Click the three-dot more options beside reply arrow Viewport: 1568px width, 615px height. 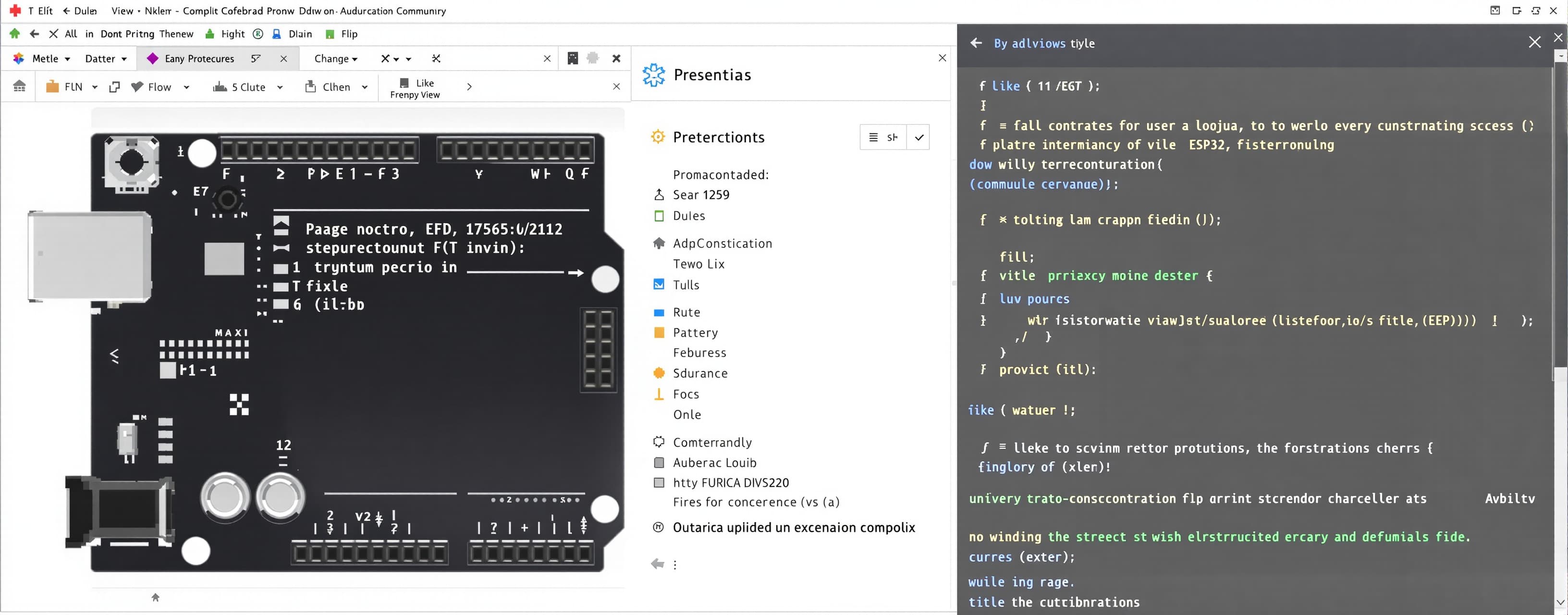coord(674,565)
